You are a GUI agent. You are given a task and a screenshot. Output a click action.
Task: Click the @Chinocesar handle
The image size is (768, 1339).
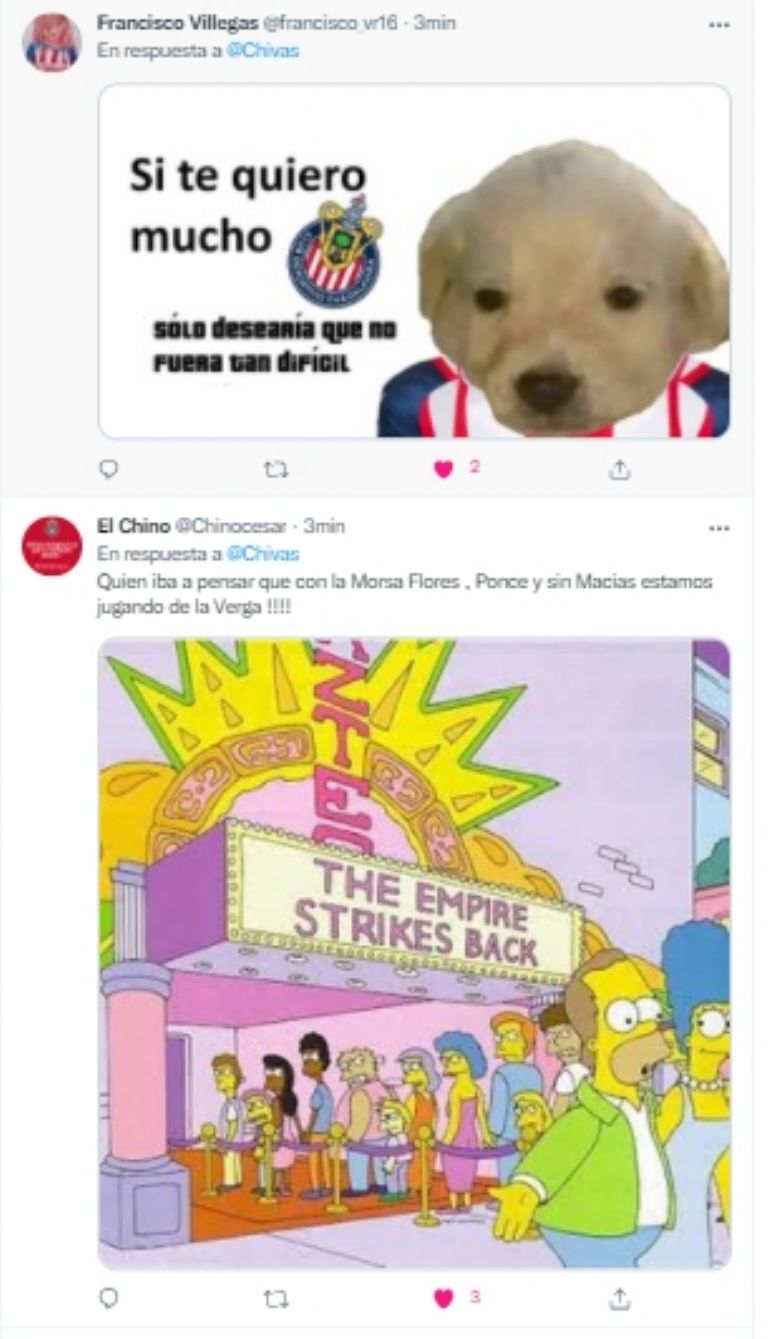(x=231, y=526)
